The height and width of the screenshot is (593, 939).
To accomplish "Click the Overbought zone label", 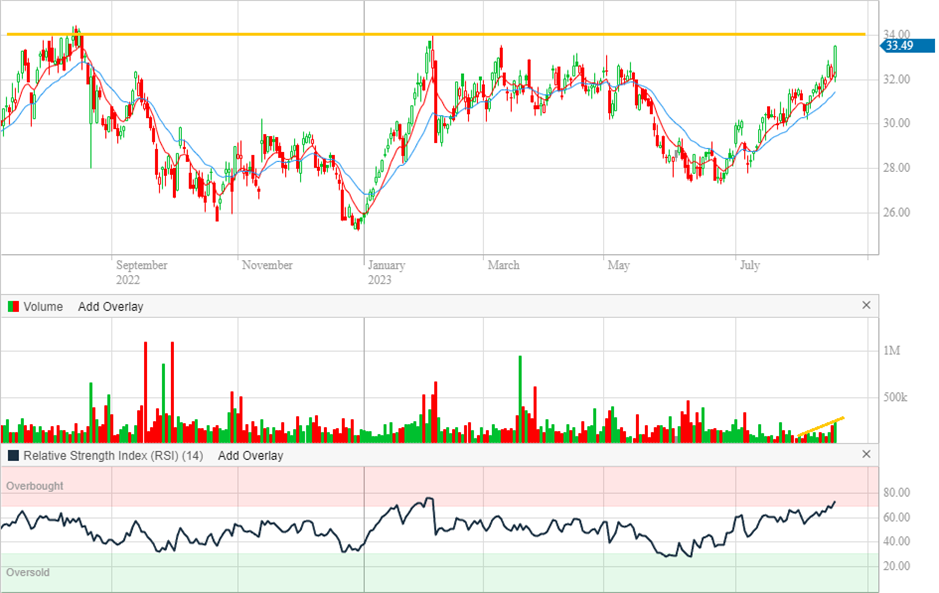I will (35, 486).
